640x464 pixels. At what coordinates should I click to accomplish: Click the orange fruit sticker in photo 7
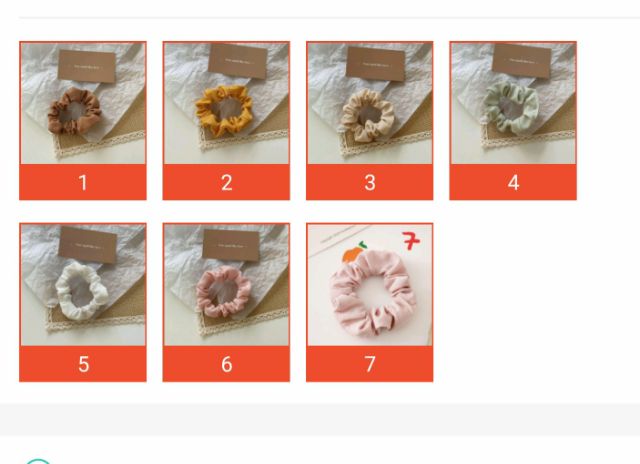[x=354, y=253]
